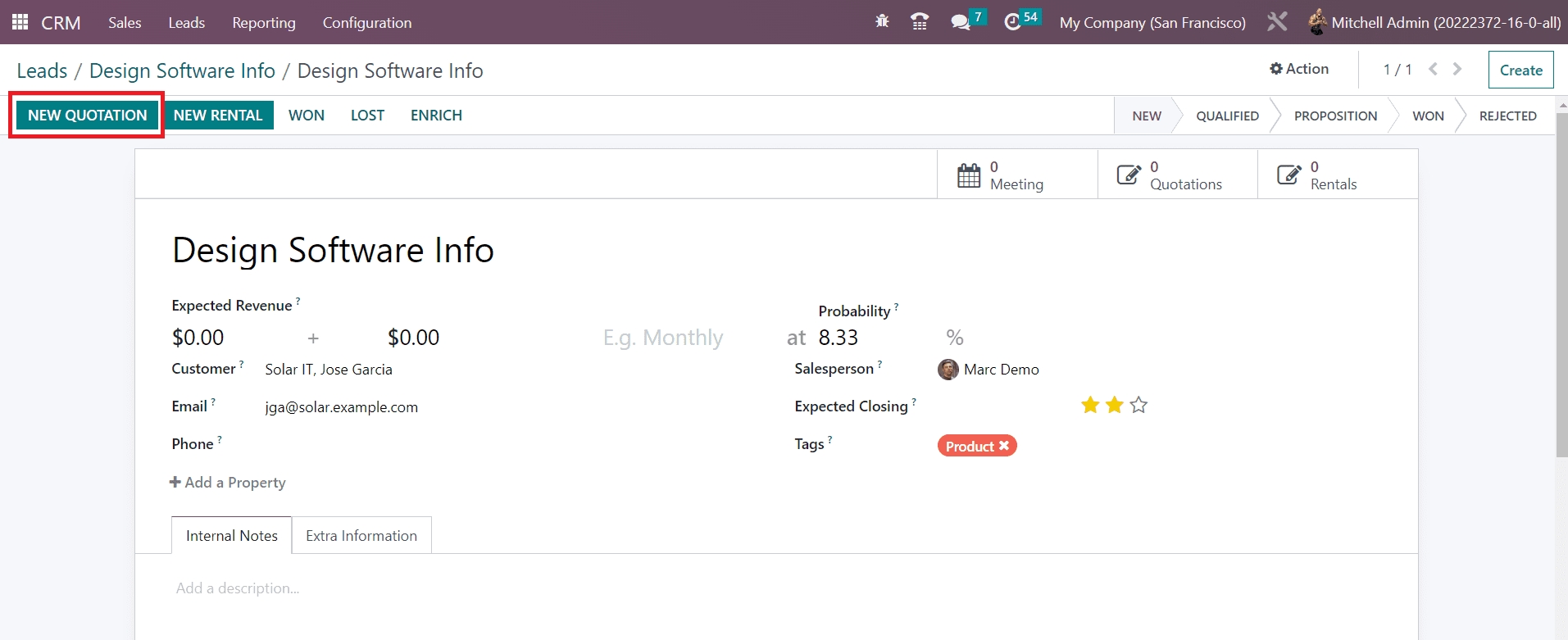Open the conversations chat bubble icon
The width and height of the screenshot is (1568, 640).
point(960,22)
